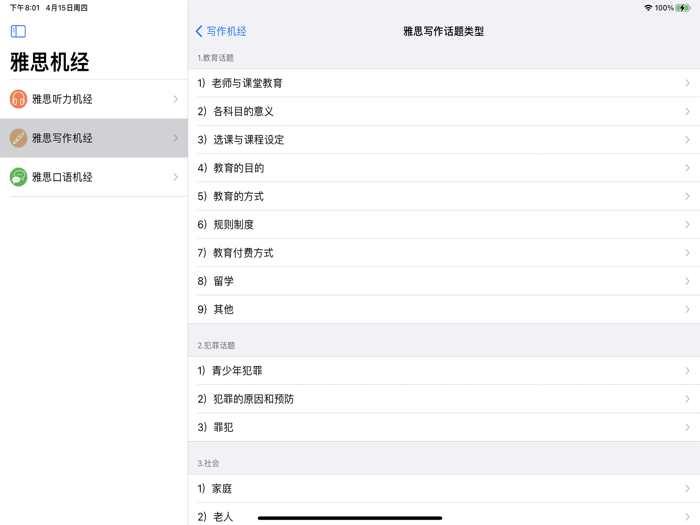Click section header 1.教育话题

tap(216, 58)
